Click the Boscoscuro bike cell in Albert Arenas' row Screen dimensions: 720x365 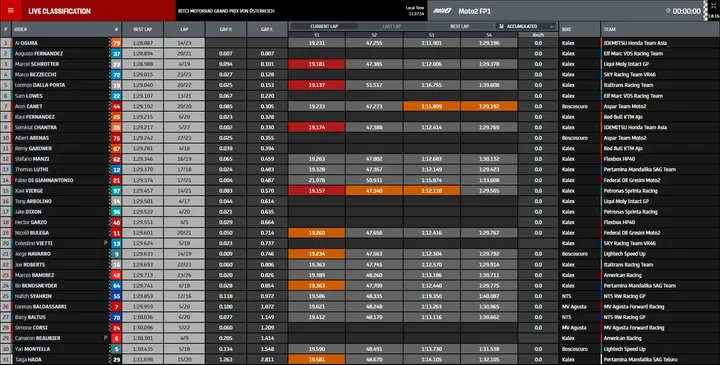point(574,138)
